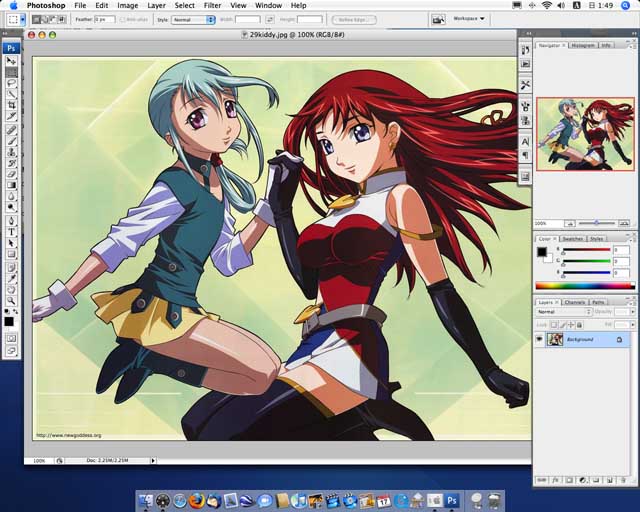Open the Opacity slider arrow
Screen dimensions: 640x512
point(633,312)
